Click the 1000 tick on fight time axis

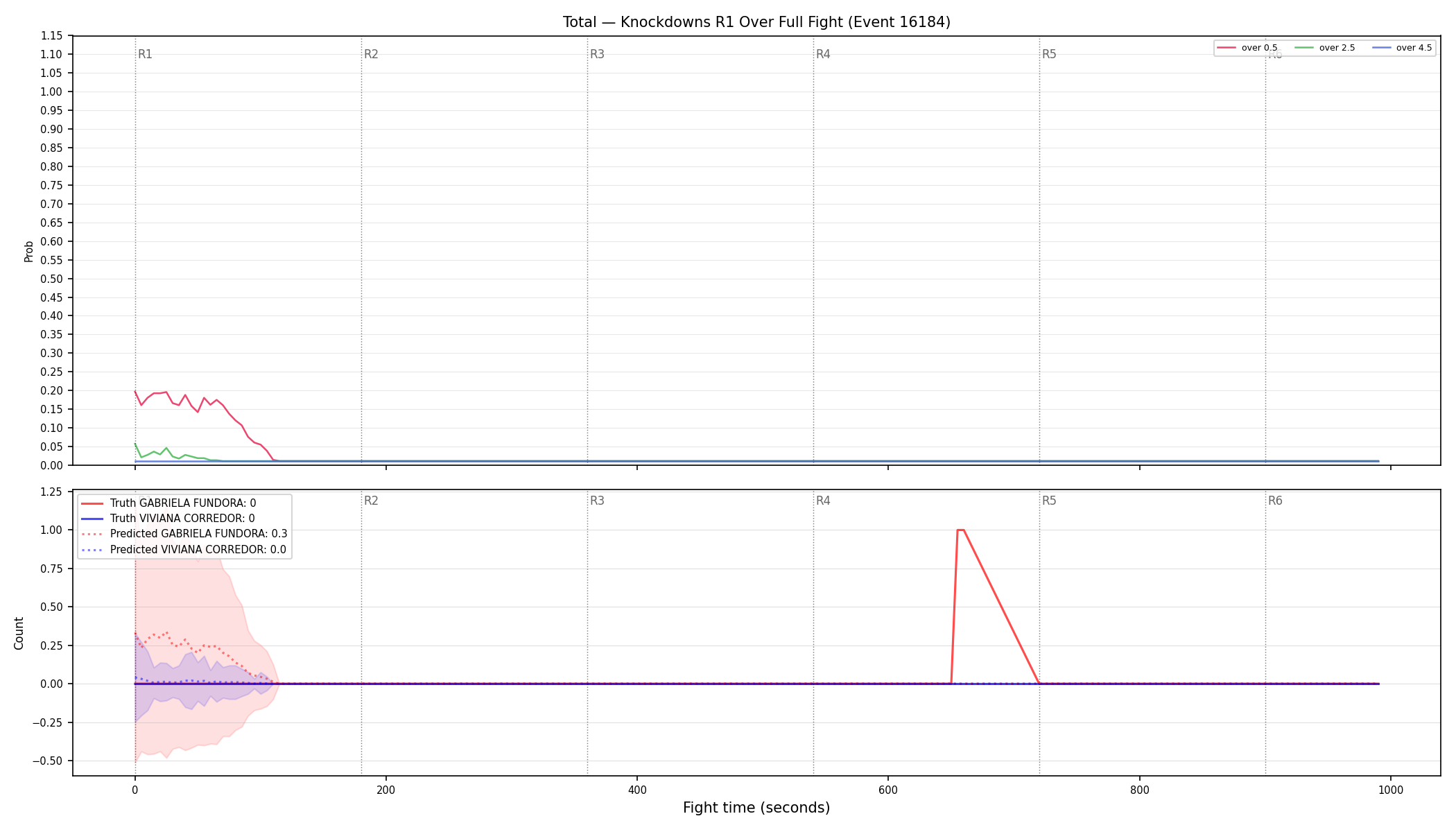[x=1390, y=790]
